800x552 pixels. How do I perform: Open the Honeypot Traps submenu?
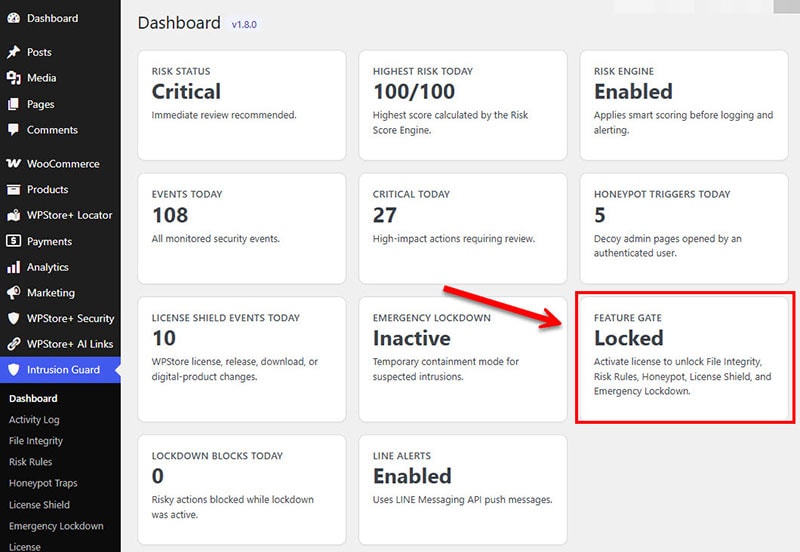pos(43,483)
